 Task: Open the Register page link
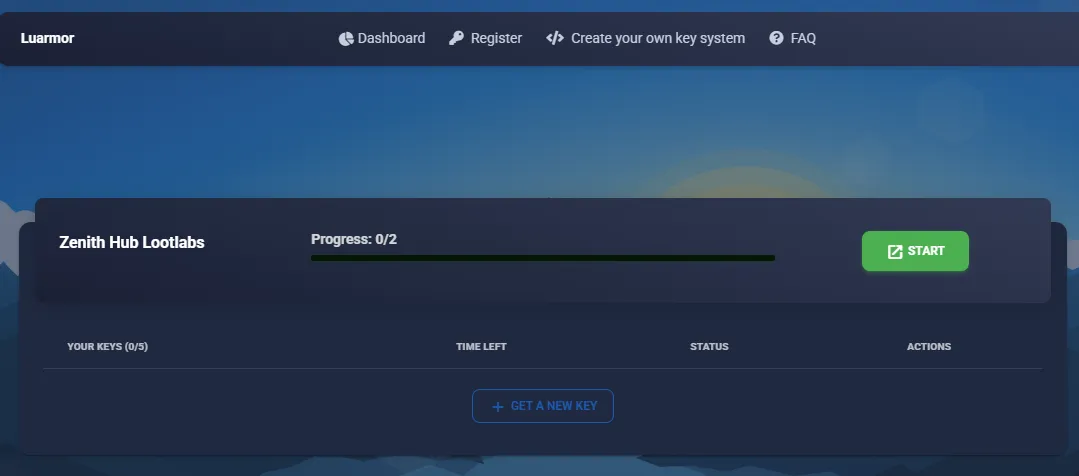click(486, 39)
